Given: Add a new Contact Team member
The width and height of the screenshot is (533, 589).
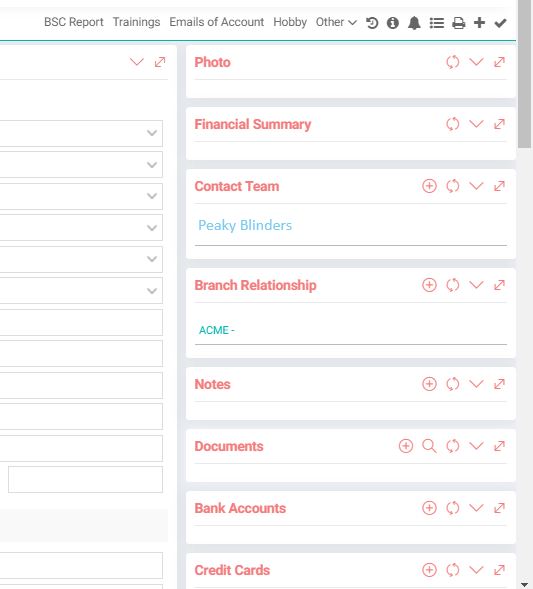Looking at the screenshot, I should 429,186.
